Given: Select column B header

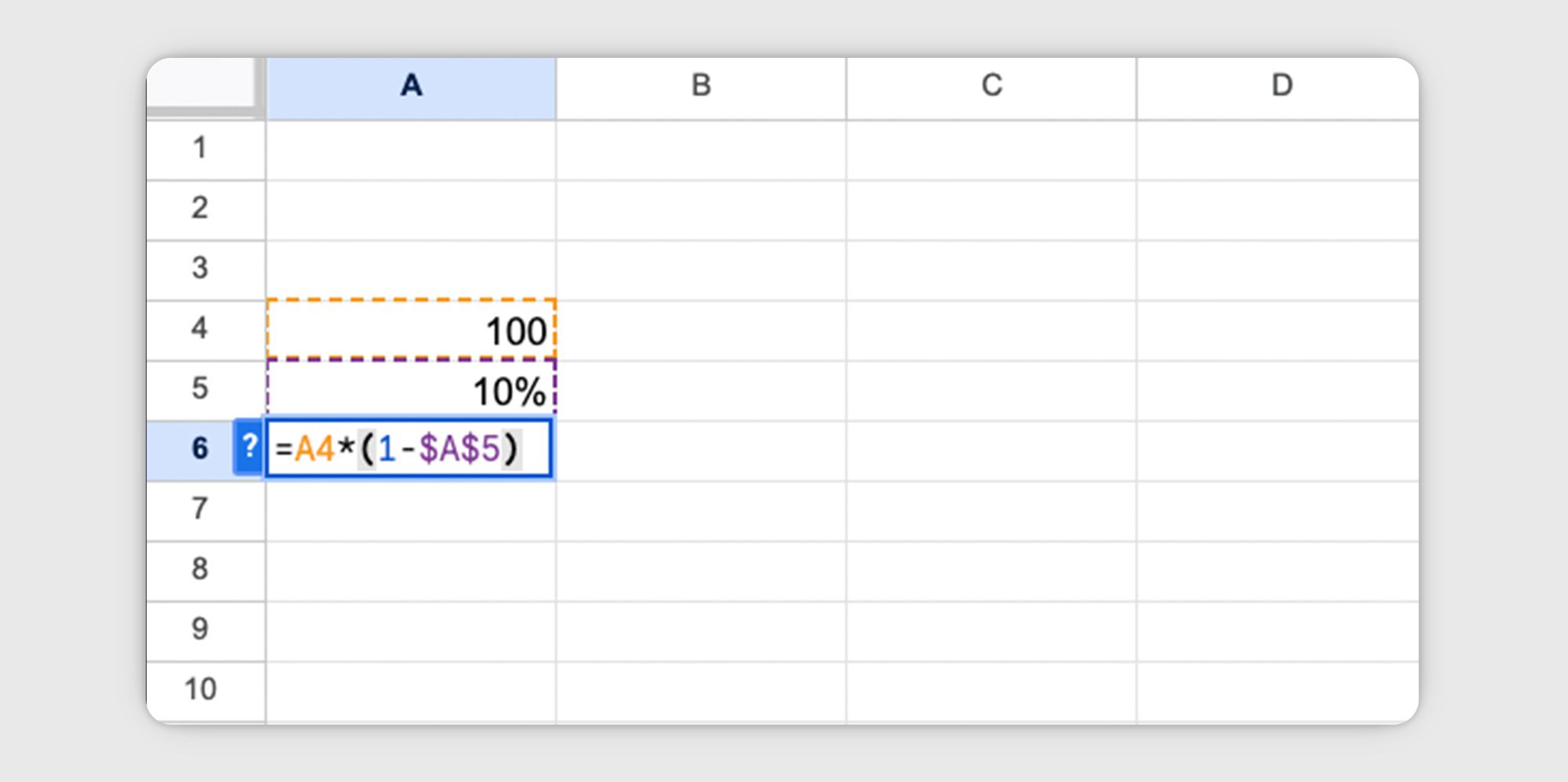Looking at the screenshot, I should 700,86.
